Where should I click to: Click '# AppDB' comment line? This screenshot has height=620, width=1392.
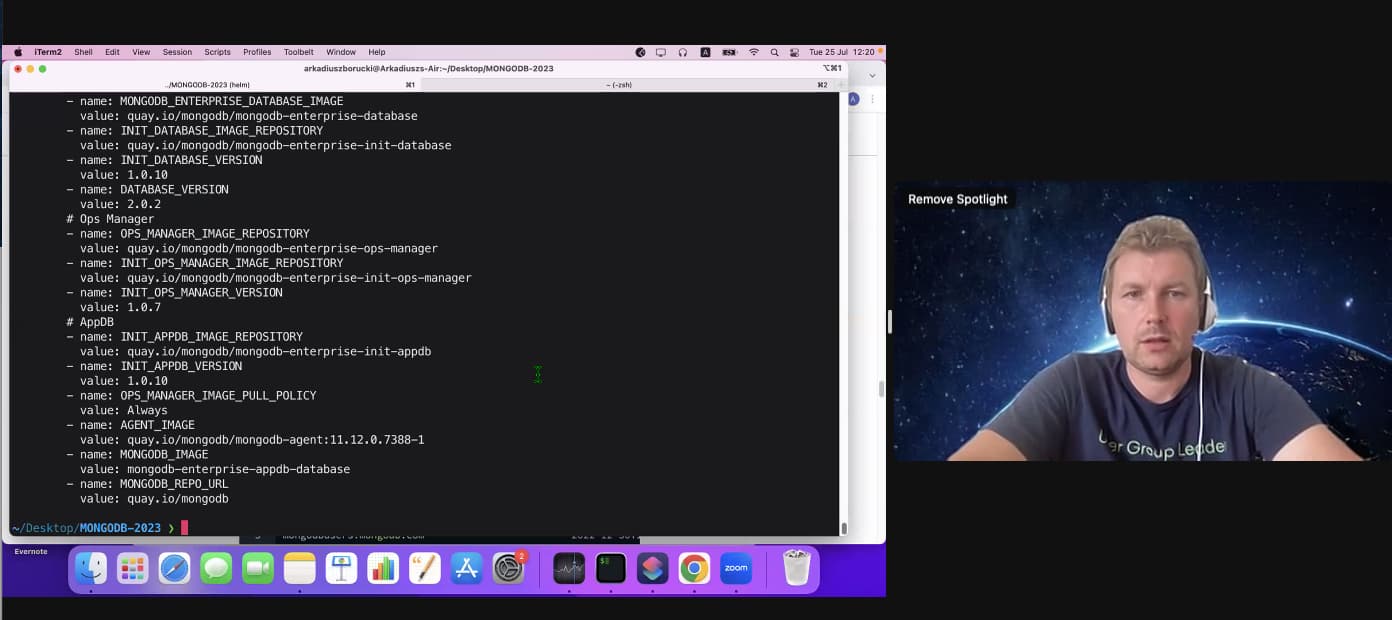click(x=90, y=322)
